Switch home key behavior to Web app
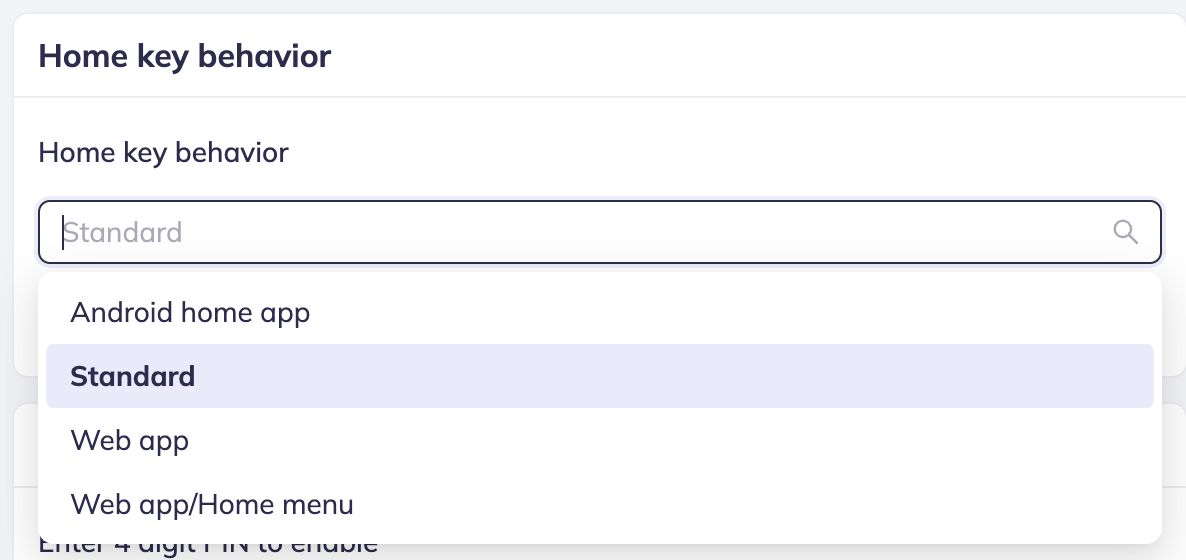The width and height of the screenshot is (1186, 560). [x=130, y=440]
